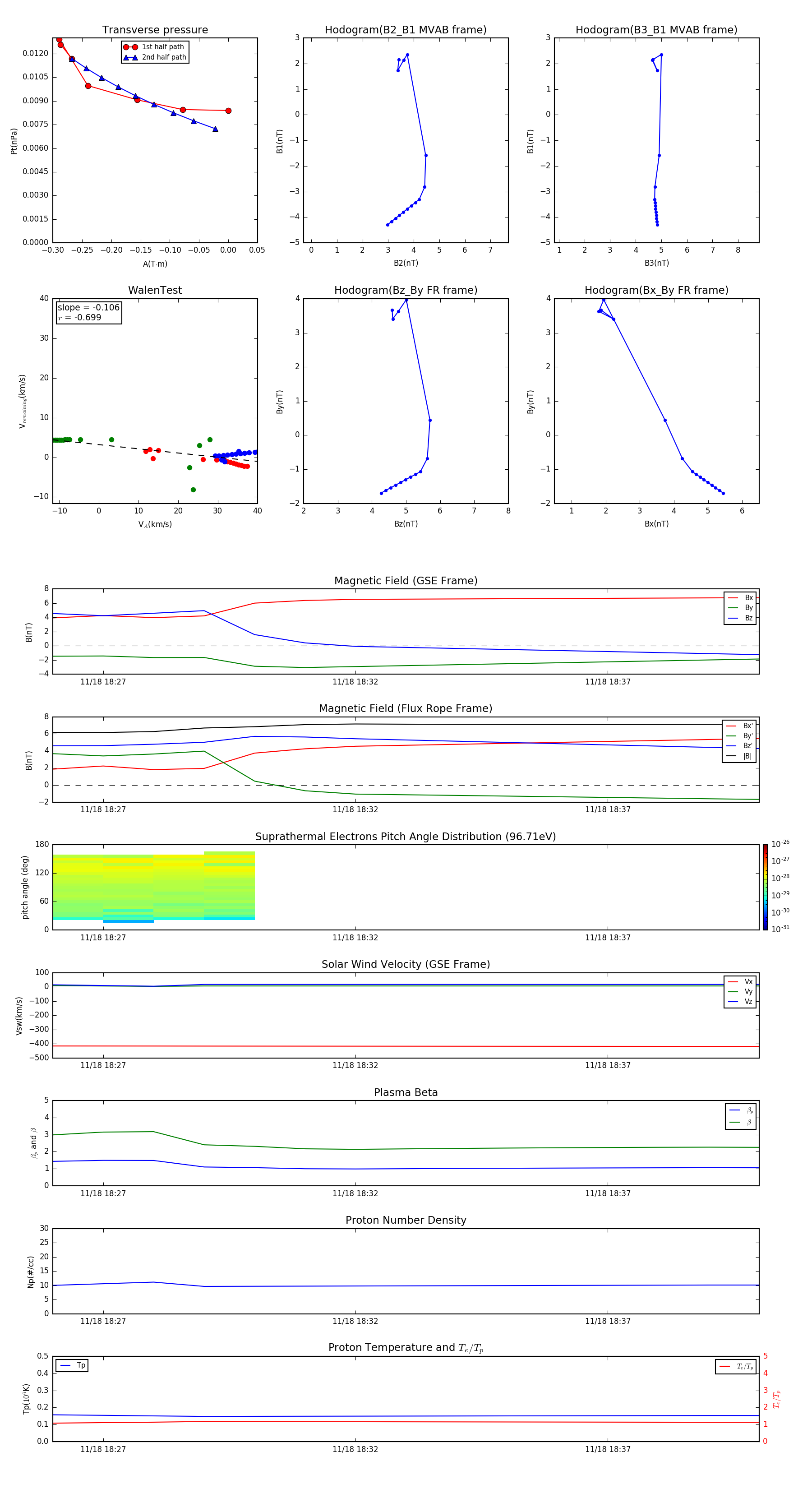Screen dimensions: 812x1489
Task: Click 'Proton Temperature and Te/Tp' title
Action: (406, 1348)
